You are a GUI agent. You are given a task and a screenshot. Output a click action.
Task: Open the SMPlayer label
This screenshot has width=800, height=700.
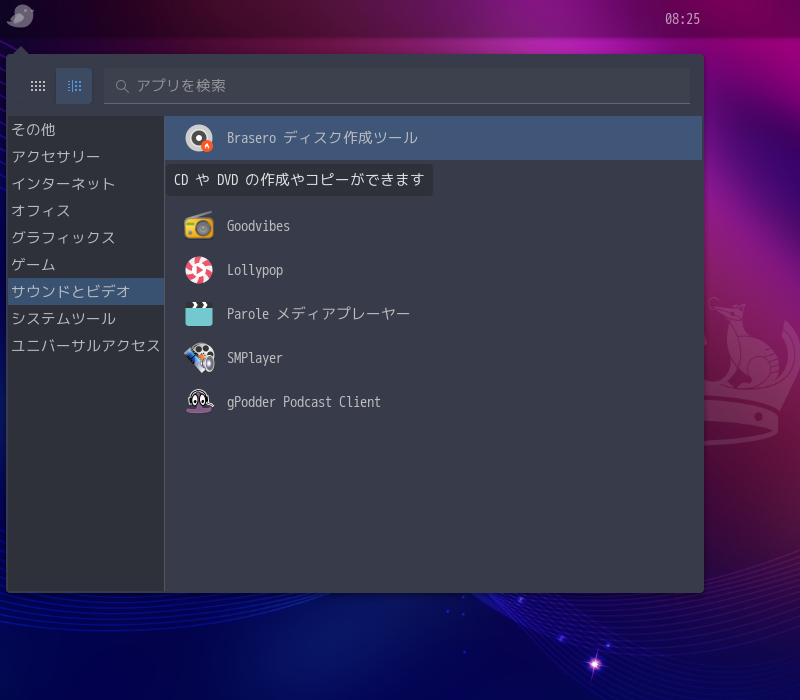(254, 358)
